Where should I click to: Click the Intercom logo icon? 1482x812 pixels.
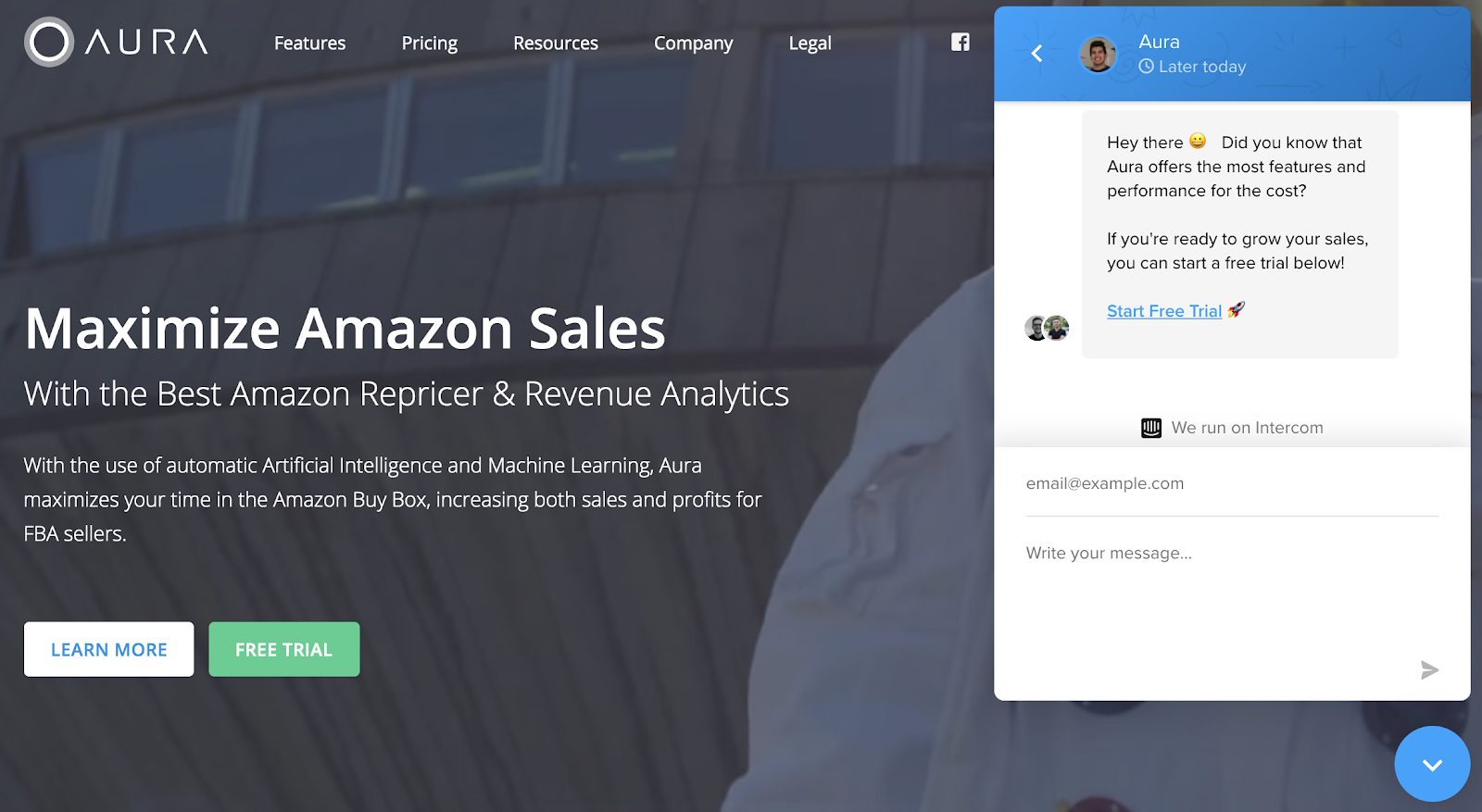pyautogui.click(x=1151, y=428)
